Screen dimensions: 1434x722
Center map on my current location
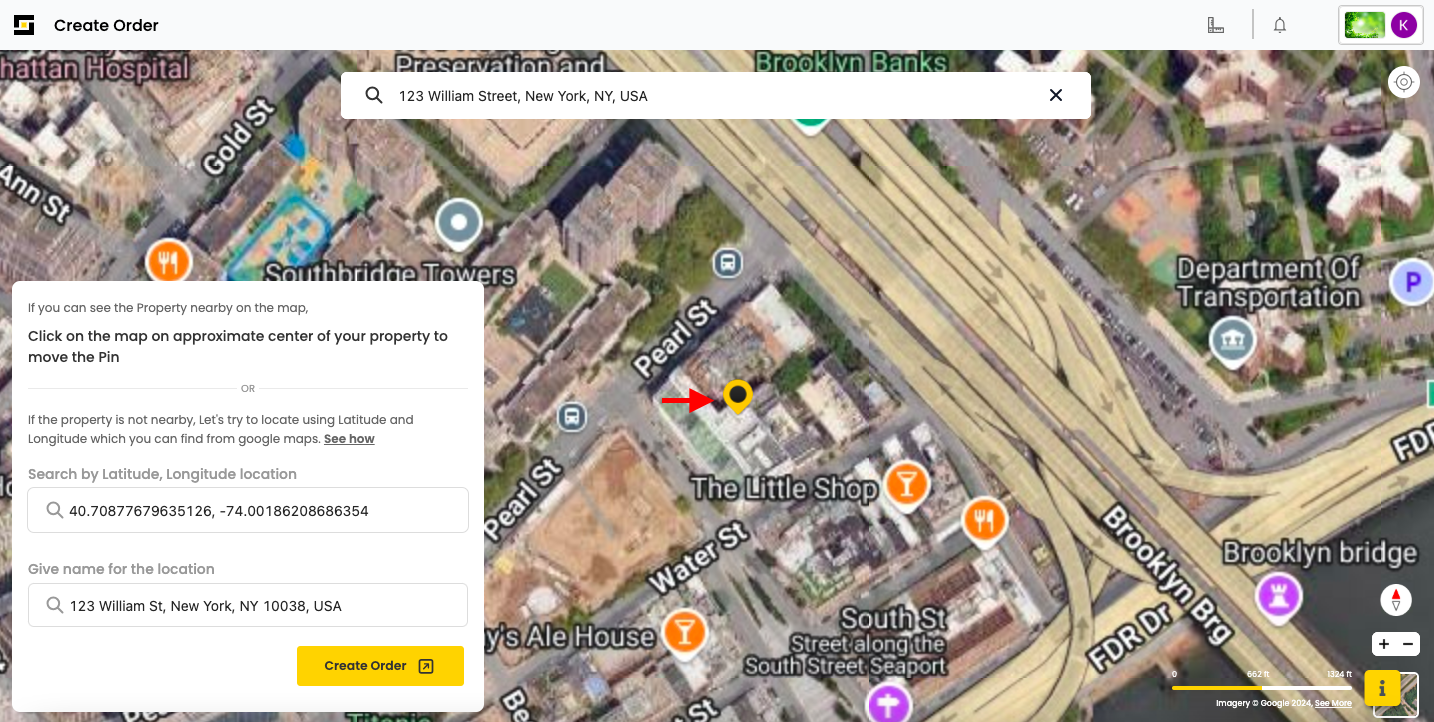pos(1404,82)
